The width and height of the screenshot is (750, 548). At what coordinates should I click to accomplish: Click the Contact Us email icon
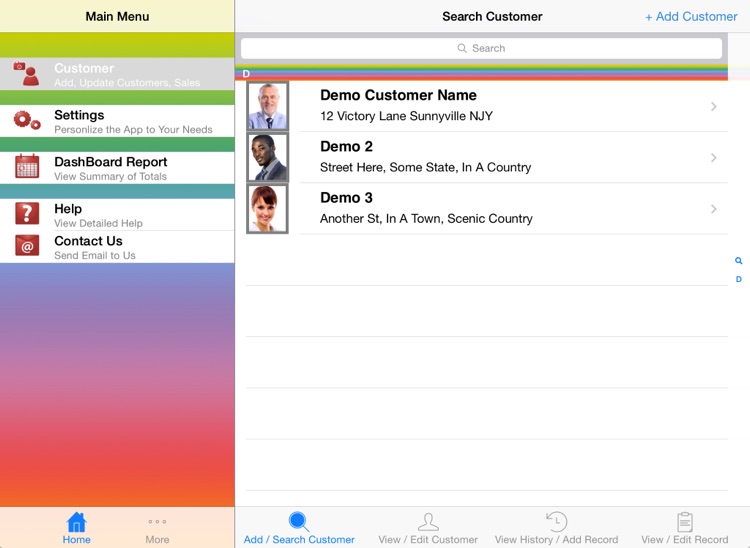27,246
